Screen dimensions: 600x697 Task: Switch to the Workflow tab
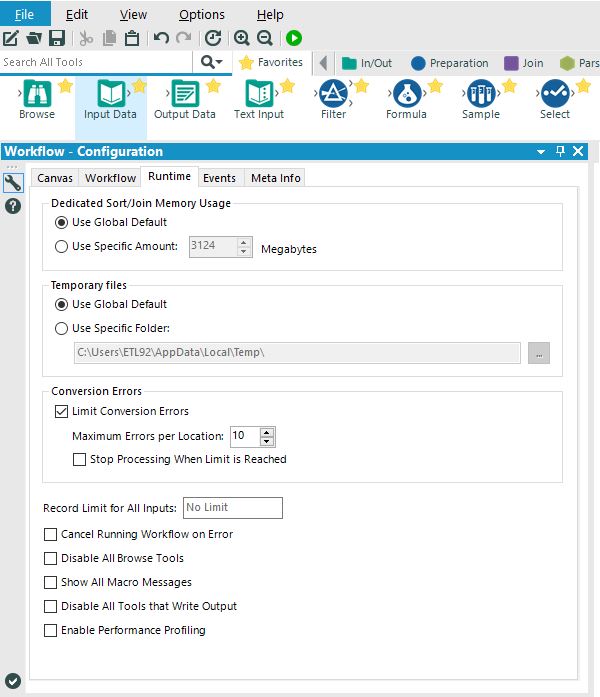(110, 178)
